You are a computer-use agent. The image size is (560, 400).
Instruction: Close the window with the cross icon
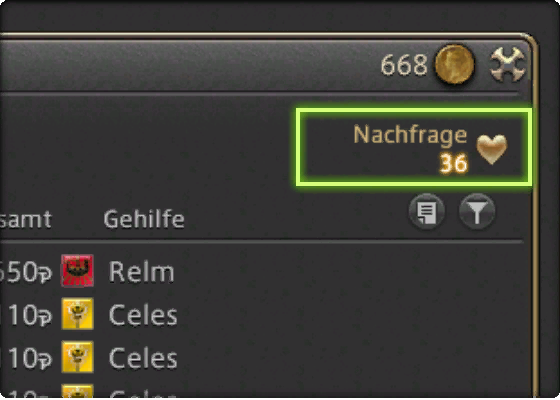click(x=508, y=65)
